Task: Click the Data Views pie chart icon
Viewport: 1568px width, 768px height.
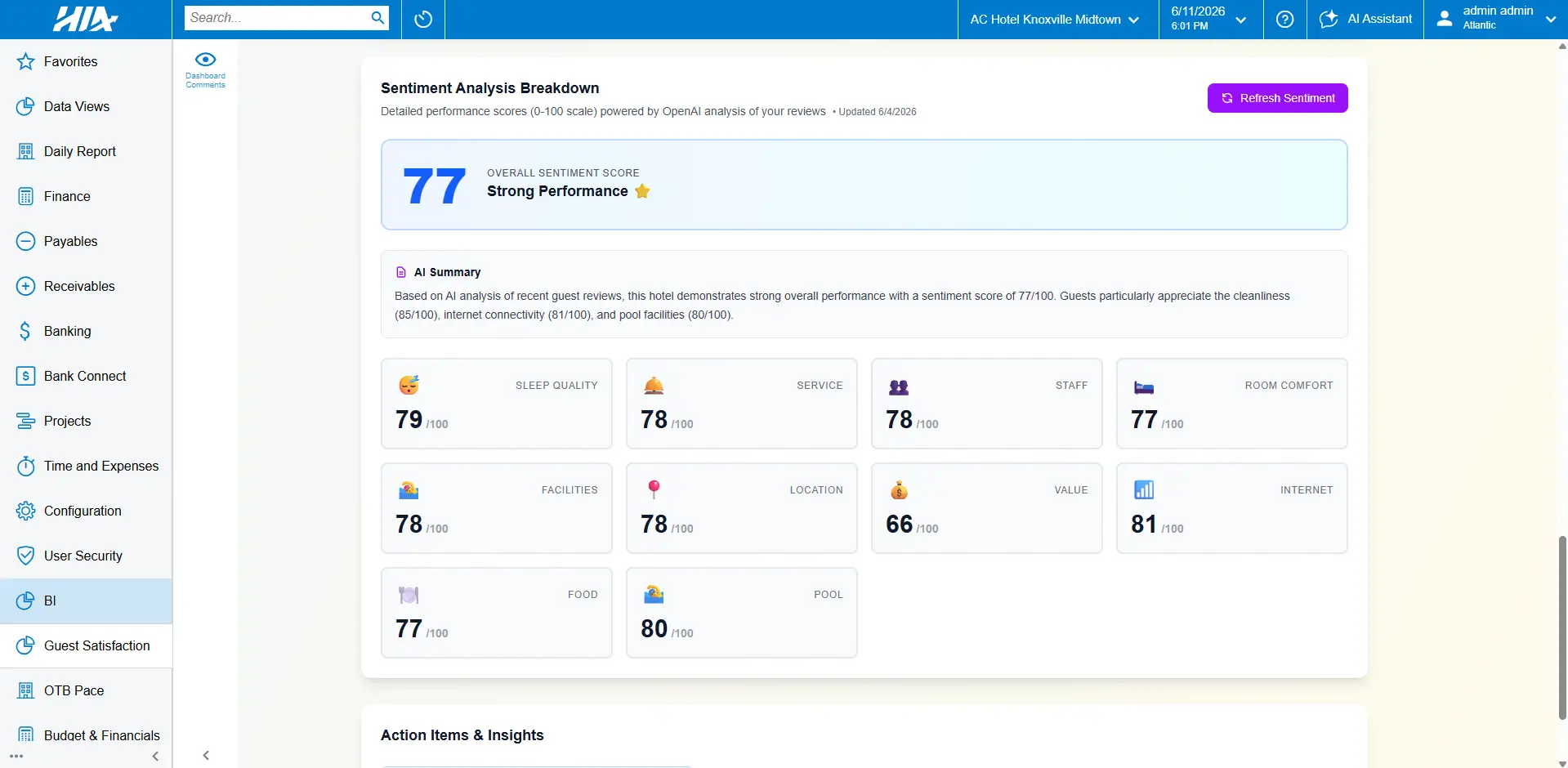Action: (x=25, y=106)
